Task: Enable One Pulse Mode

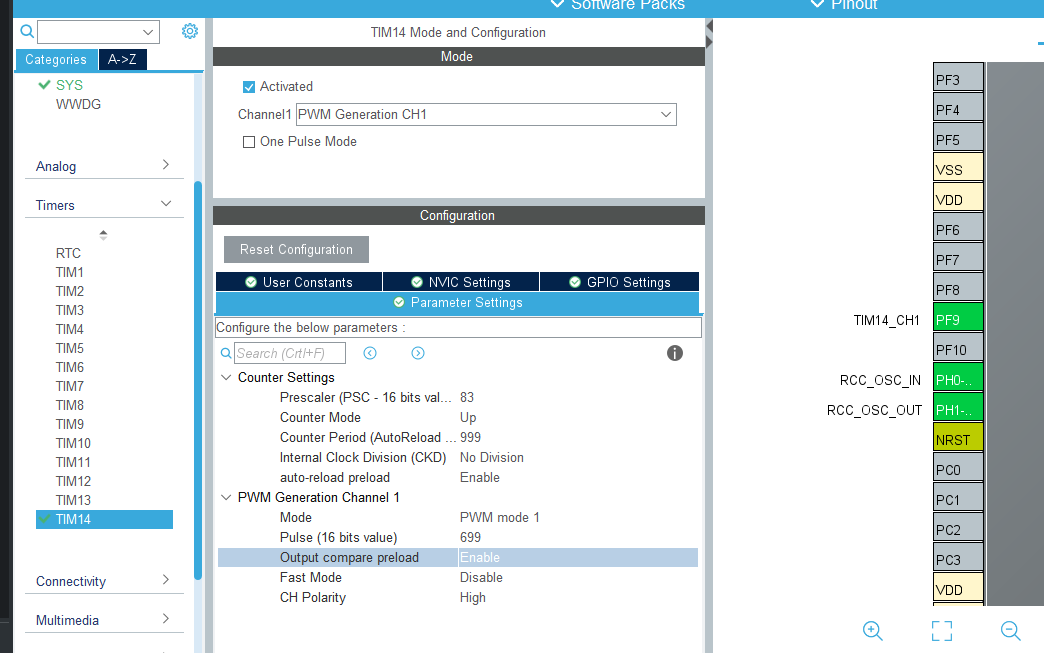Action: click(x=249, y=141)
